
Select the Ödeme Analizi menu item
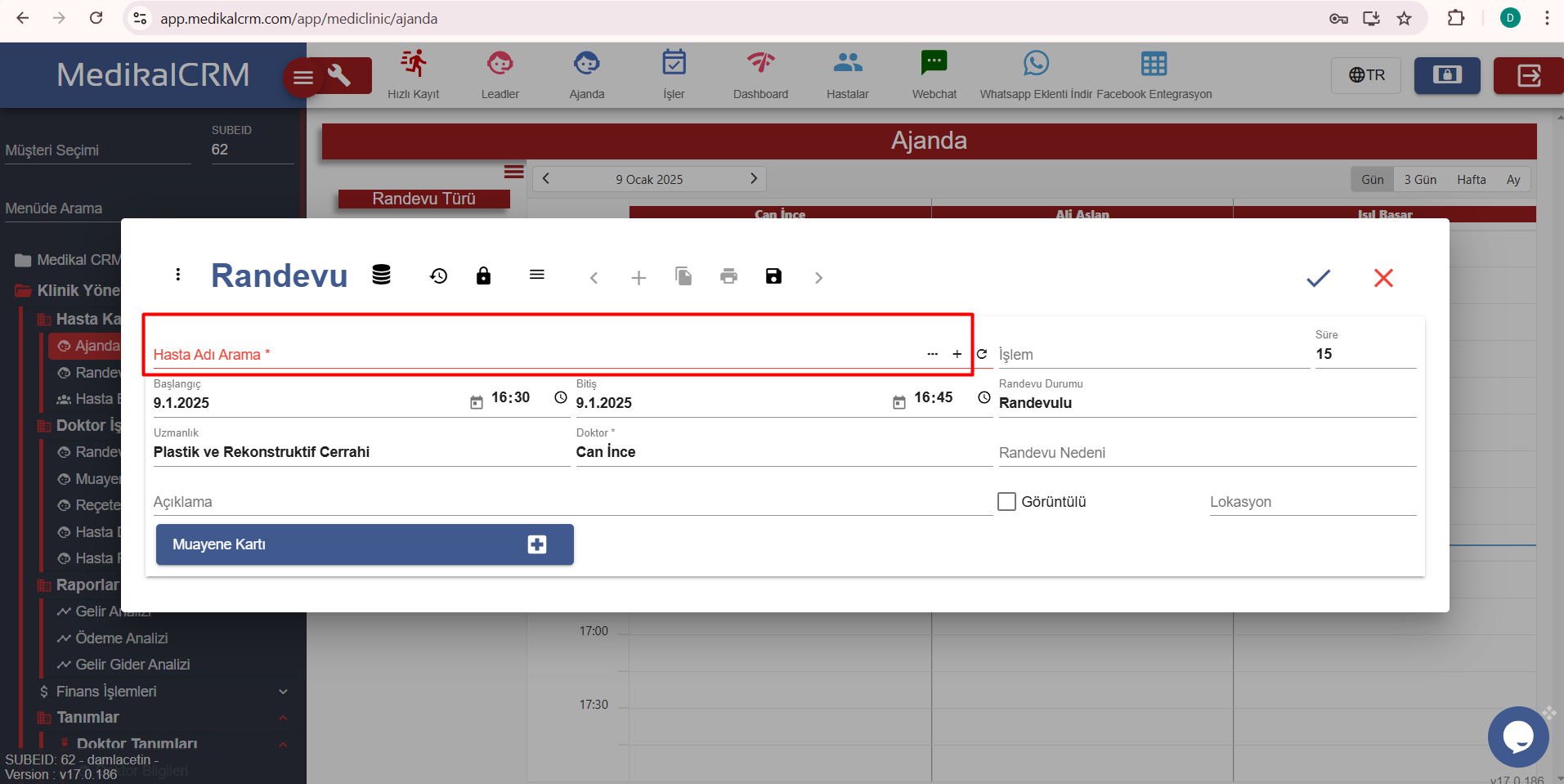coord(121,638)
